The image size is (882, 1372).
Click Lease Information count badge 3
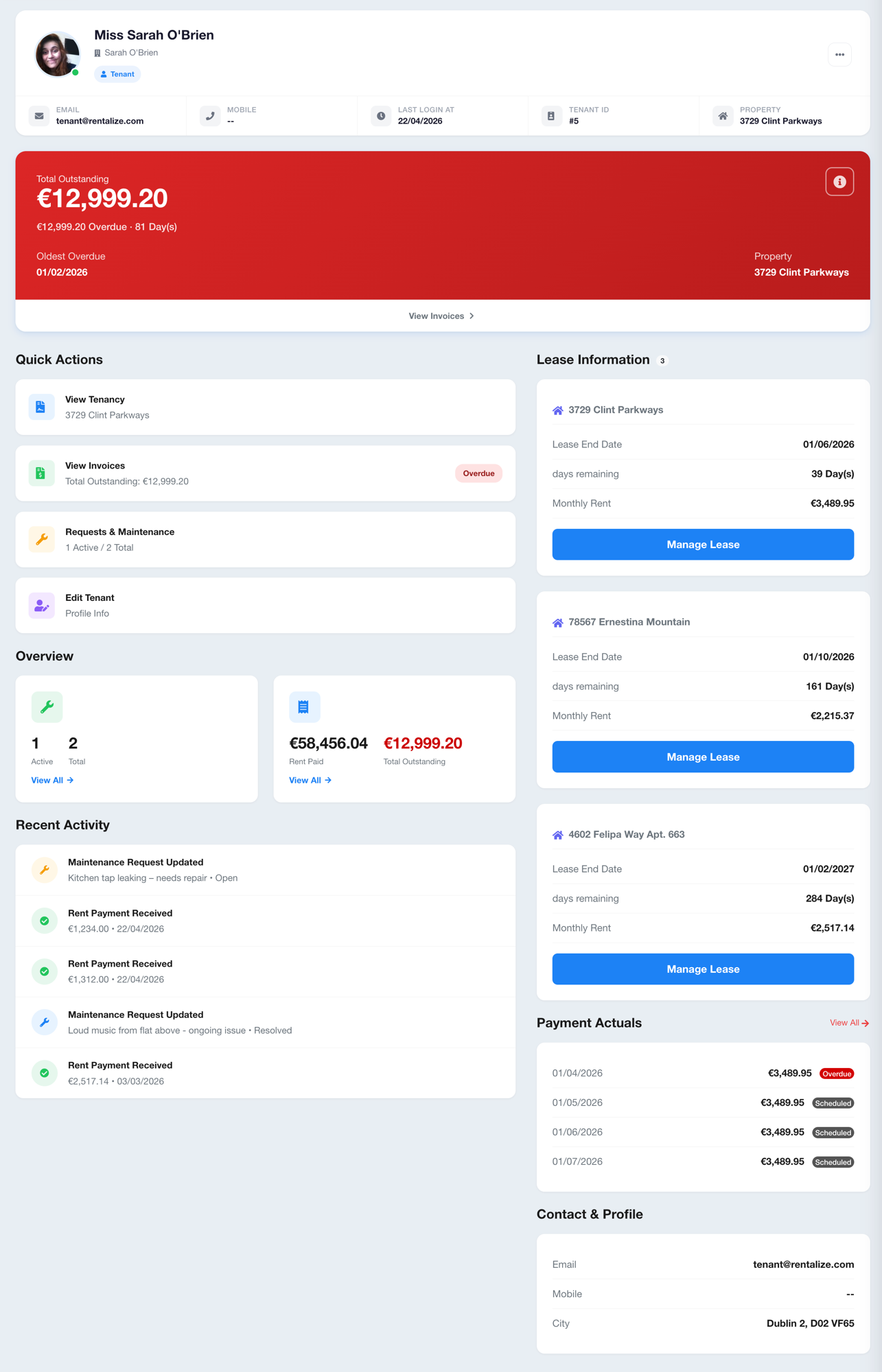point(662,361)
